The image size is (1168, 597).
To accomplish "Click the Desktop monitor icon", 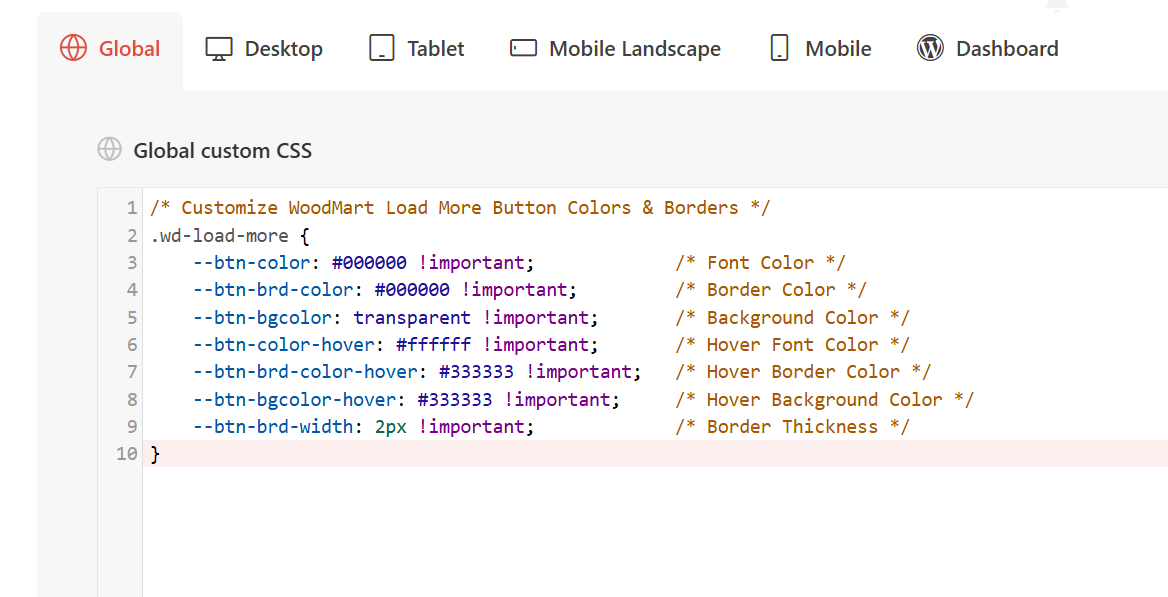I will (219, 48).
